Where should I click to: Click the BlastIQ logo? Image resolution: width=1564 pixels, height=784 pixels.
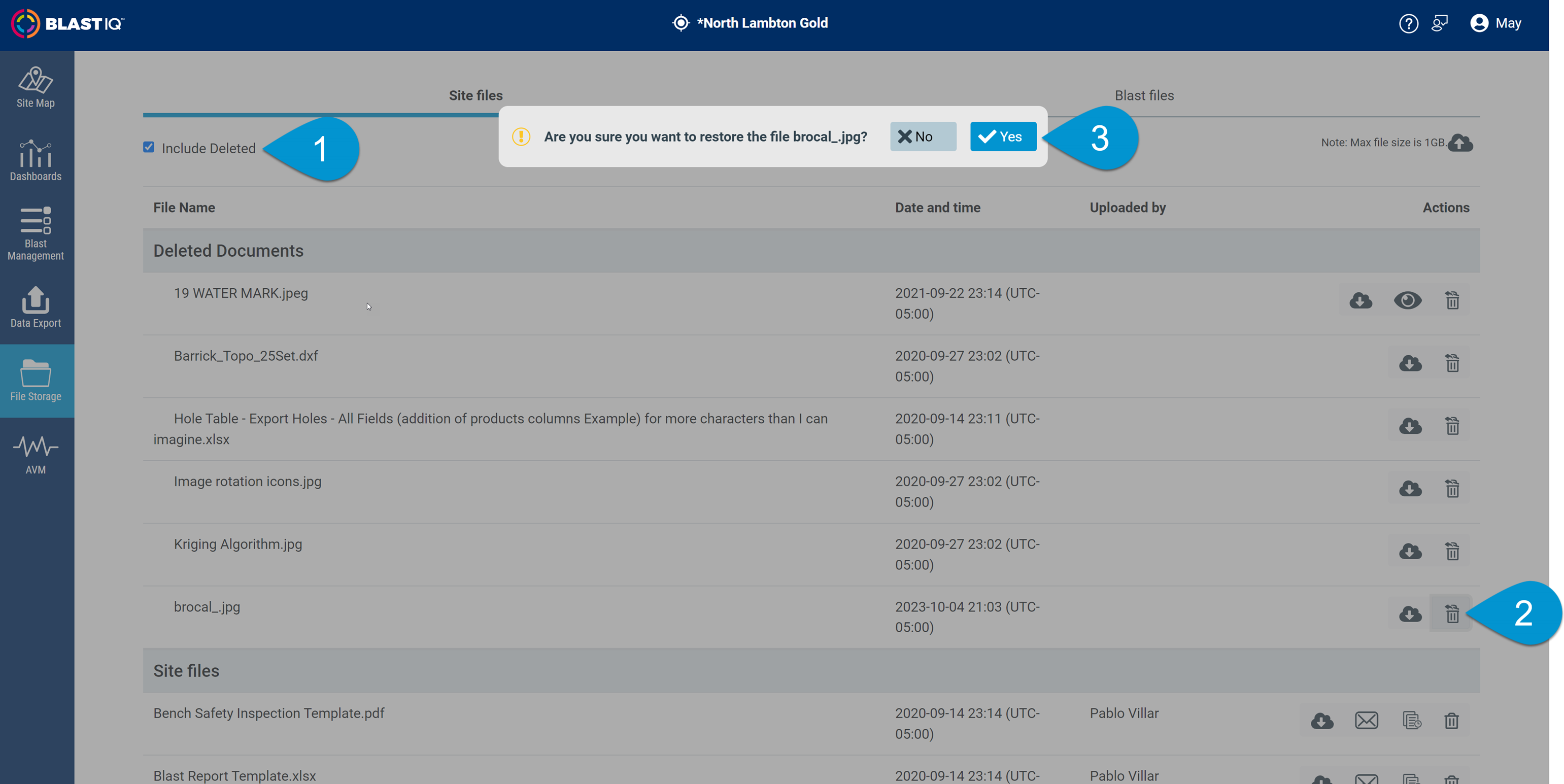tap(67, 23)
